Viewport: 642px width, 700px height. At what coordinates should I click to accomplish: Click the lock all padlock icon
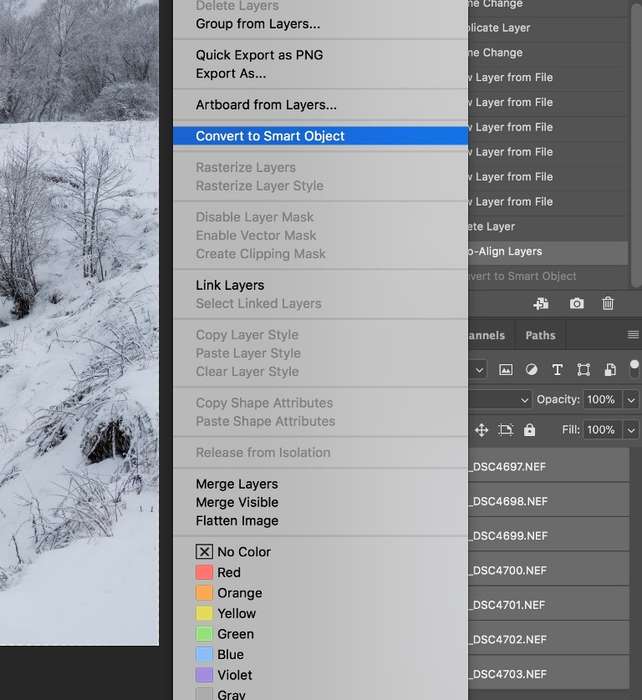(529, 430)
